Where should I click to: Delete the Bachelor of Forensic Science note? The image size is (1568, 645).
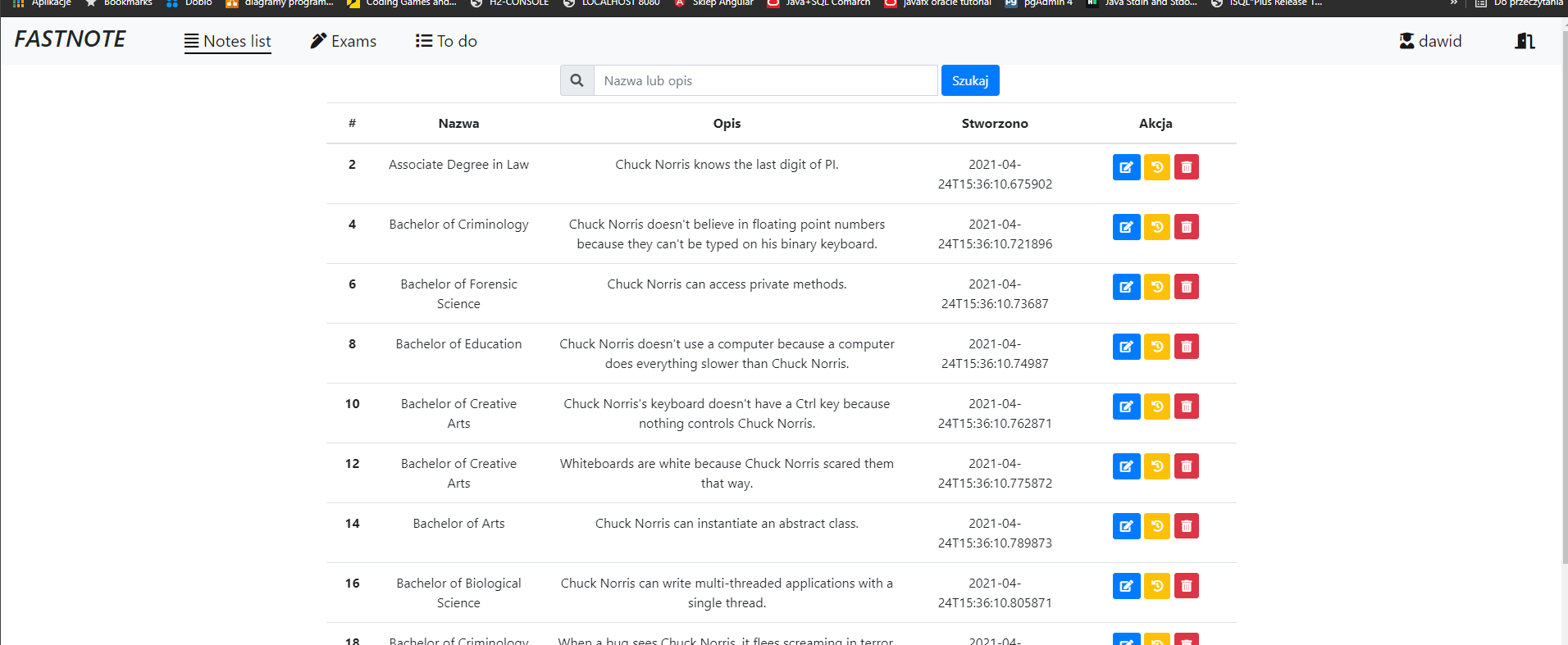1186,287
